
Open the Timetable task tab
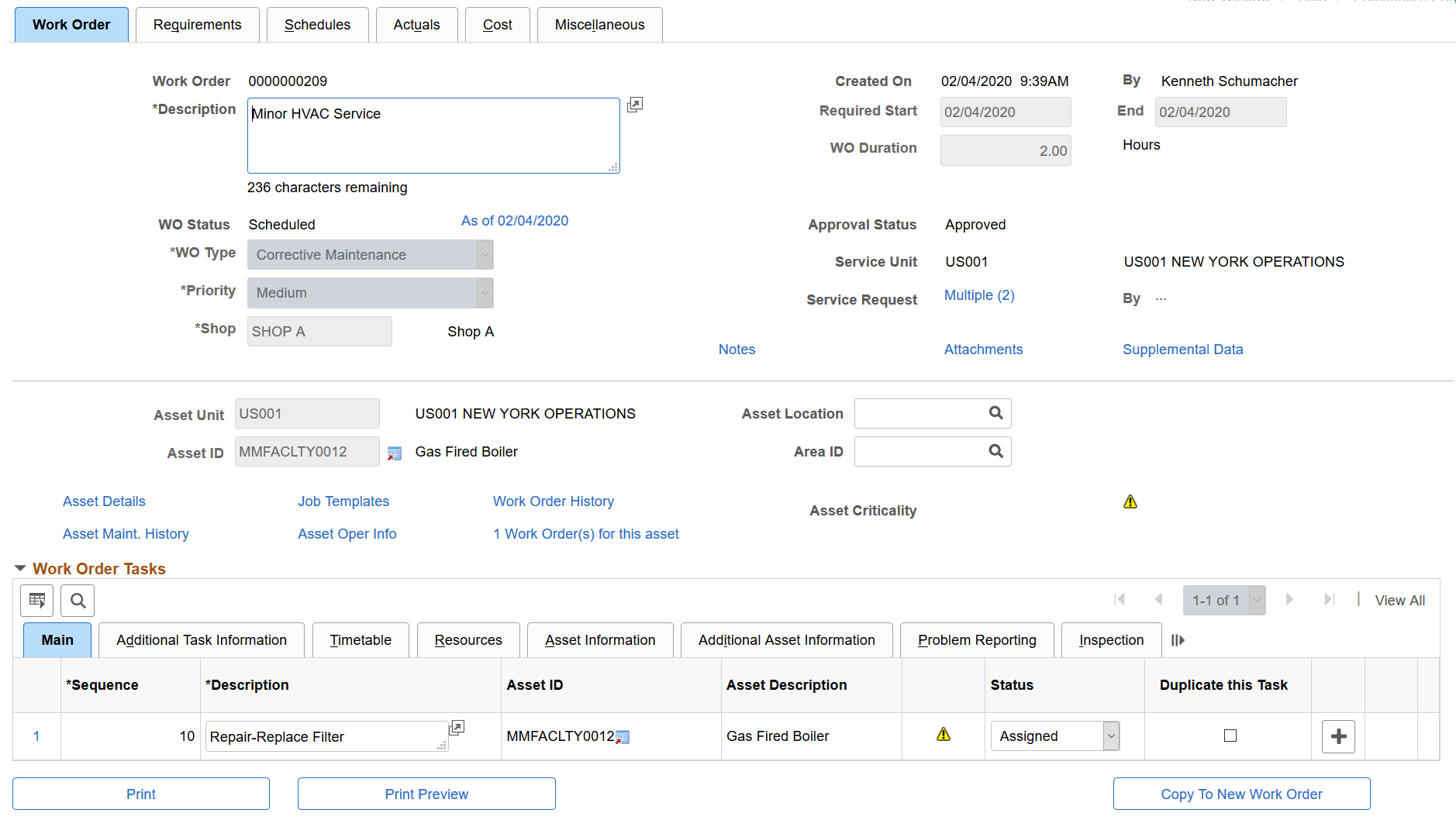[361, 640]
